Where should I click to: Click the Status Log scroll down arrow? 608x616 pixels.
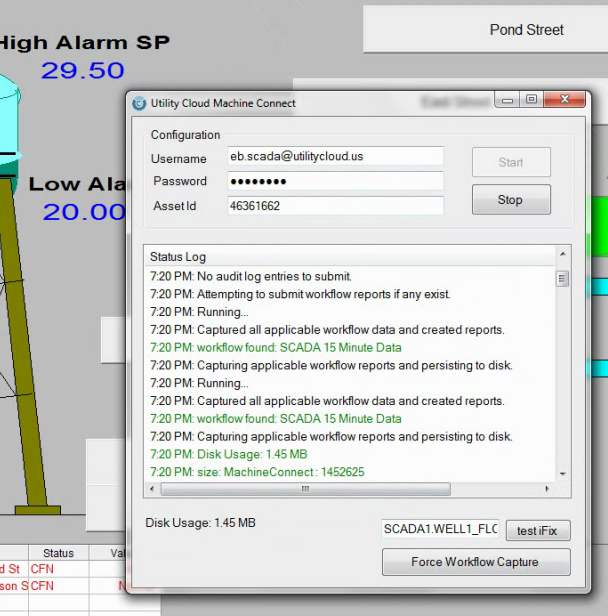pyautogui.click(x=562, y=473)
